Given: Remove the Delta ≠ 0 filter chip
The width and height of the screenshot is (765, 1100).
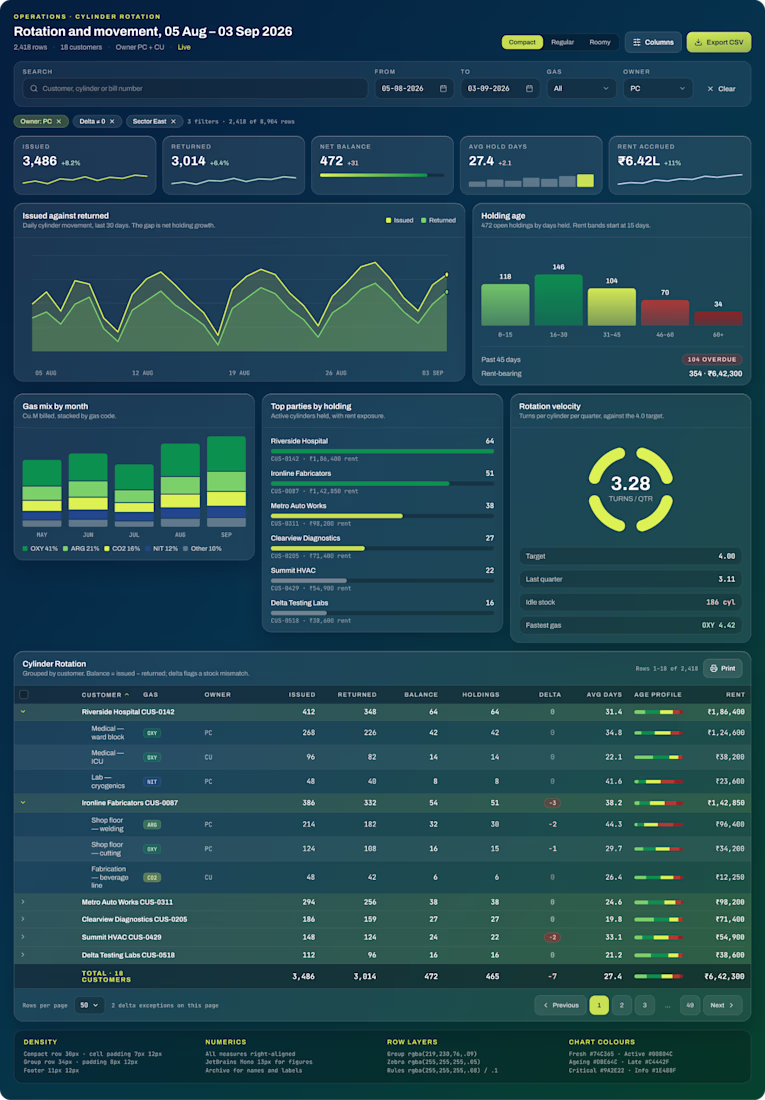Looking at the screenshot, I should pos(112,121).
